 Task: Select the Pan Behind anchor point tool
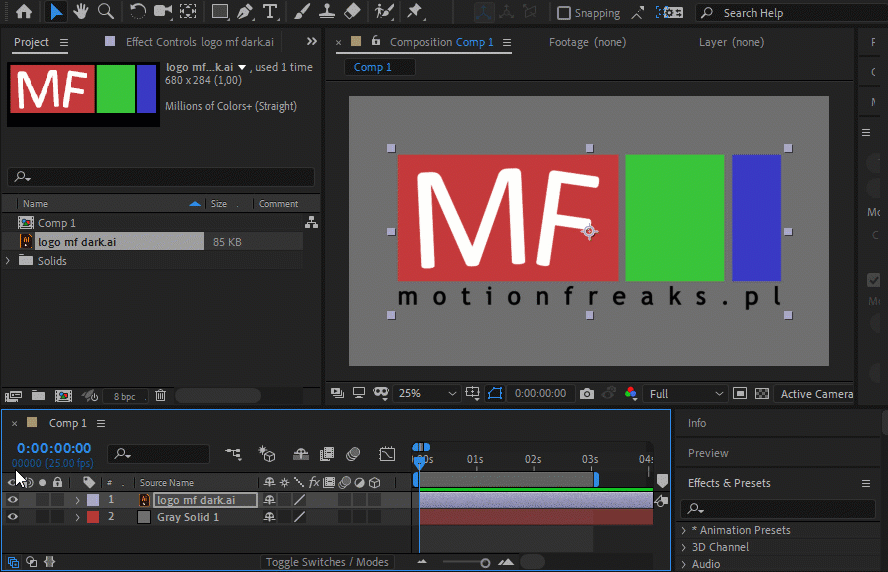(188, 11)
